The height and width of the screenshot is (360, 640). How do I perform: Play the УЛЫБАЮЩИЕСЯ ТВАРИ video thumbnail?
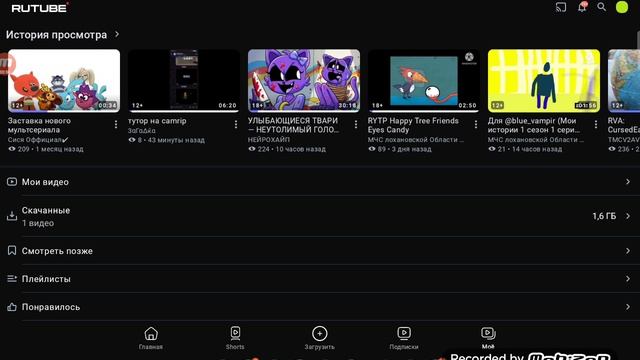pos(304,81)
